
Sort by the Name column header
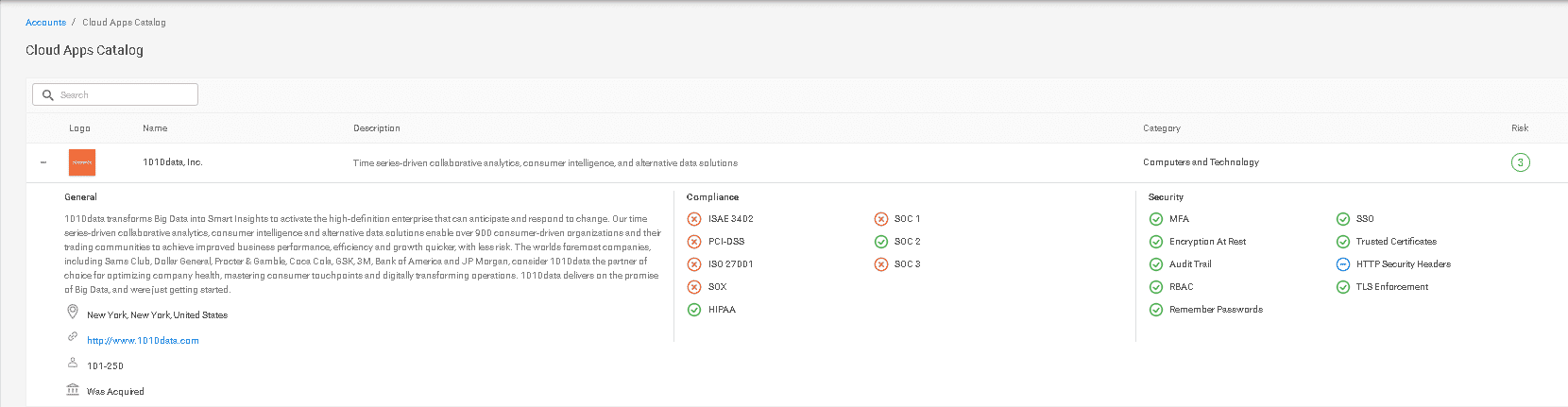pos(155,128)
